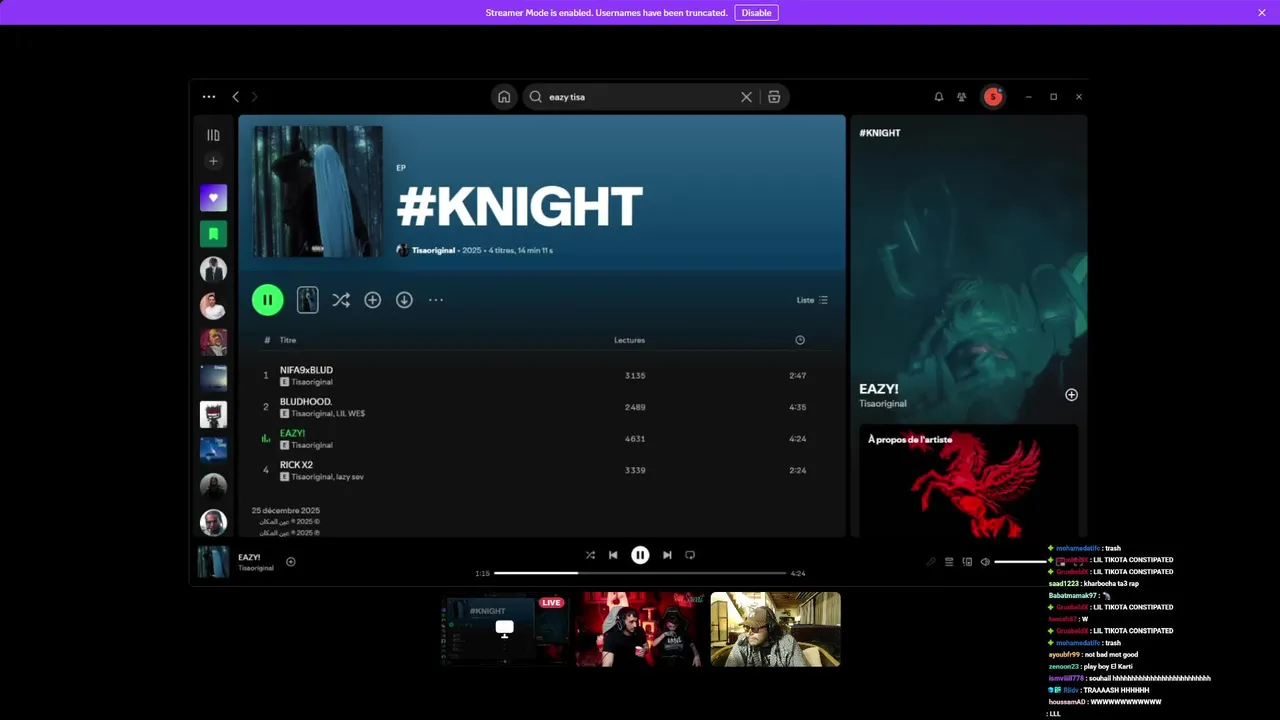Click the chat message 'play boy El Karti'
The image size is (1280, 720).
click(1108, 666)
